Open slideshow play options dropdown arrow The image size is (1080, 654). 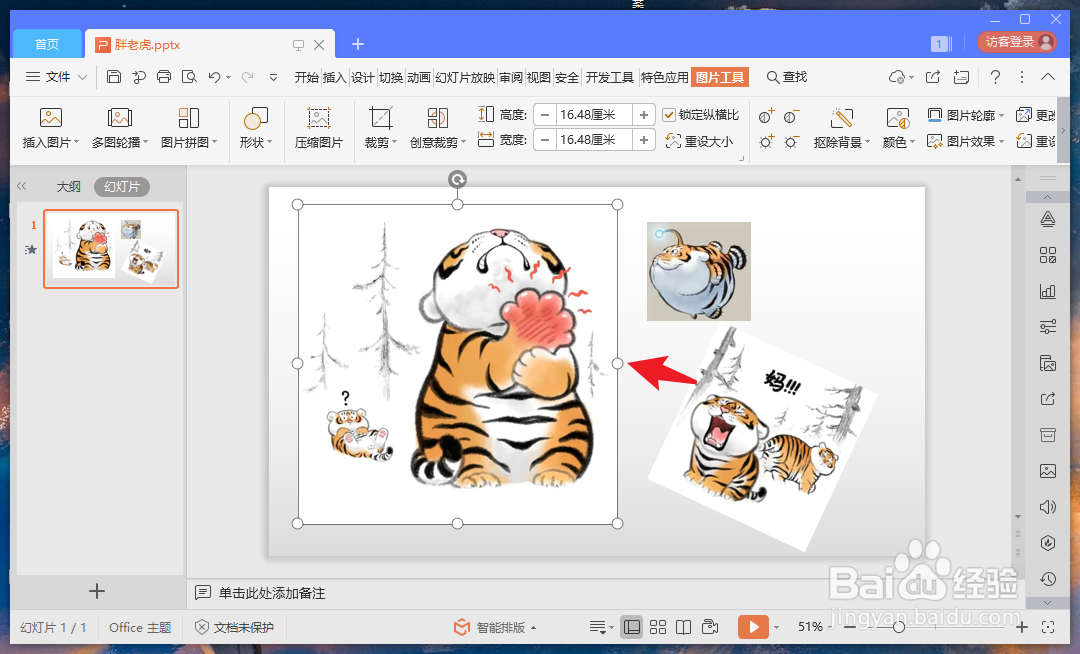tap(776, 627)
